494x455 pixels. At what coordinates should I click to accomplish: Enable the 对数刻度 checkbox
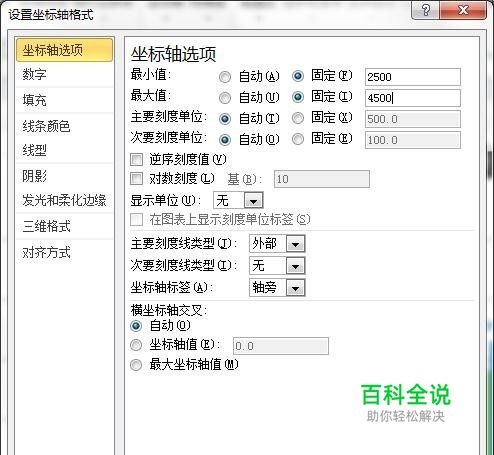click(x=136, y=179)
